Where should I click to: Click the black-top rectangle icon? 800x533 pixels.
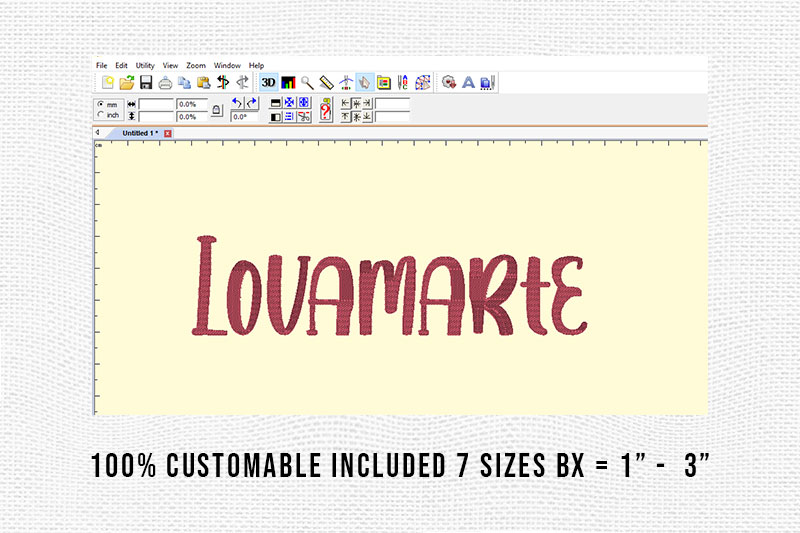tap(276, 103)
